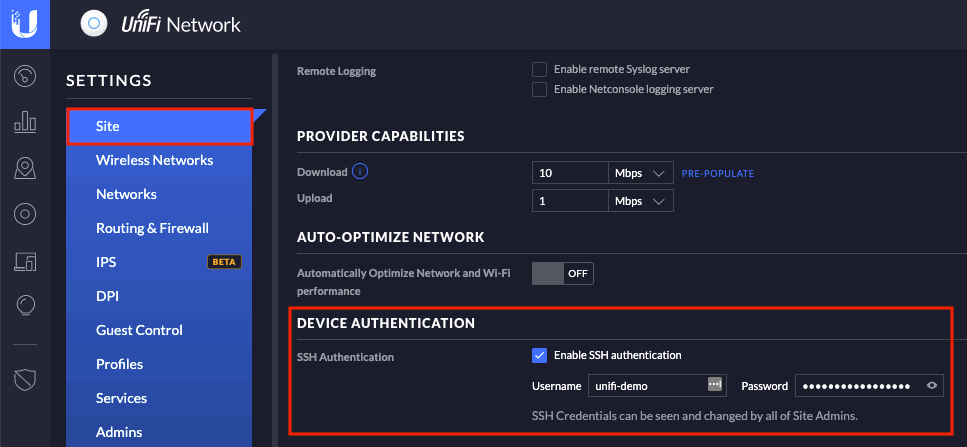Click the BETA badge next to IPS
Image resolution: width=967 pixels, height=447 pixels.
[224, 262]
